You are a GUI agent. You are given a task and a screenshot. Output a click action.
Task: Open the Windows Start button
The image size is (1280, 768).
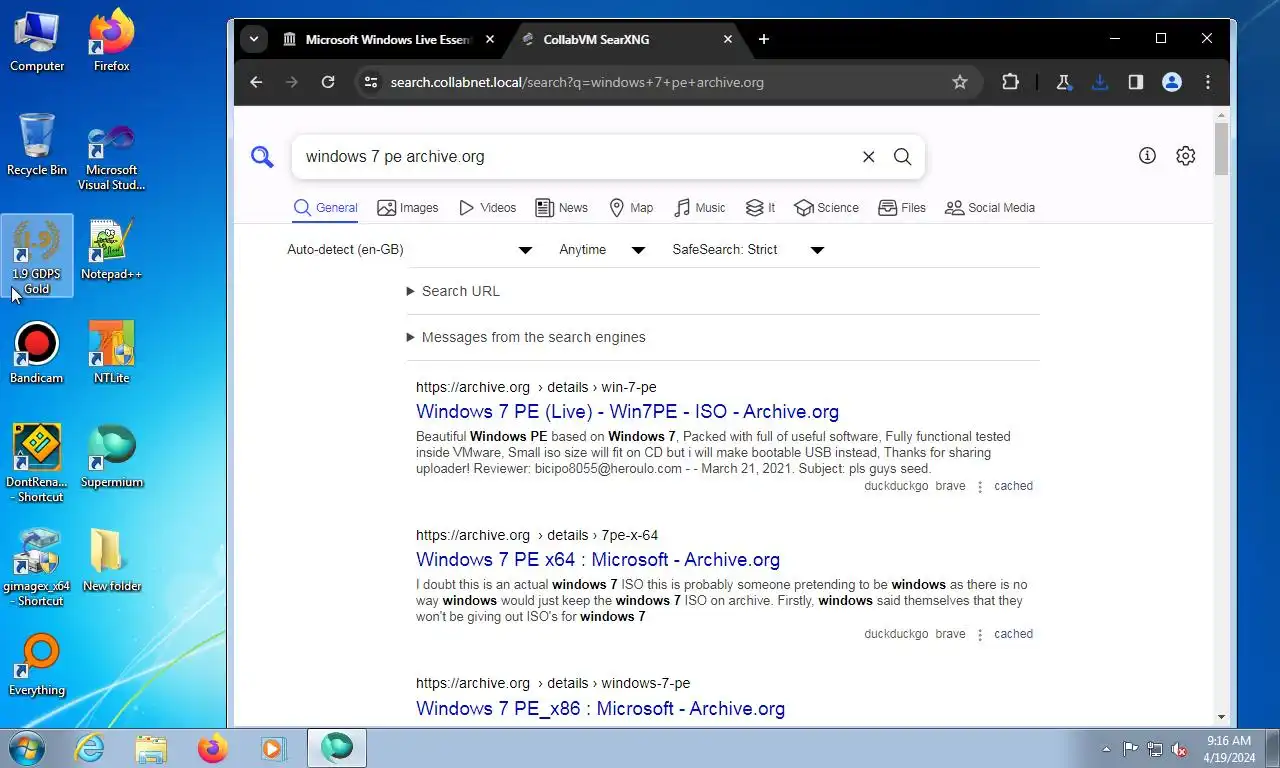click(26, 748)
